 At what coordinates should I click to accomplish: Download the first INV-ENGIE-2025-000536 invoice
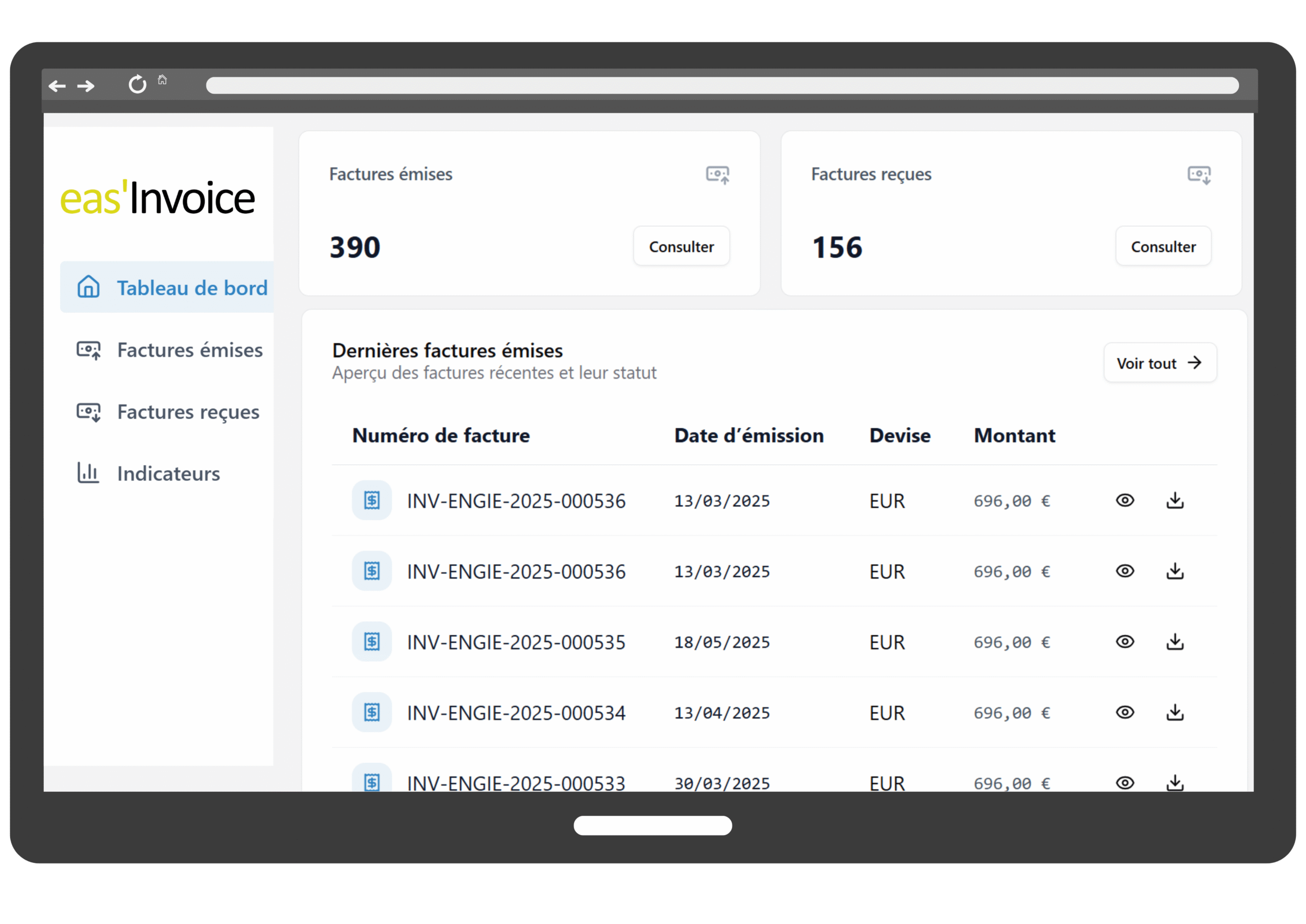1174,500
